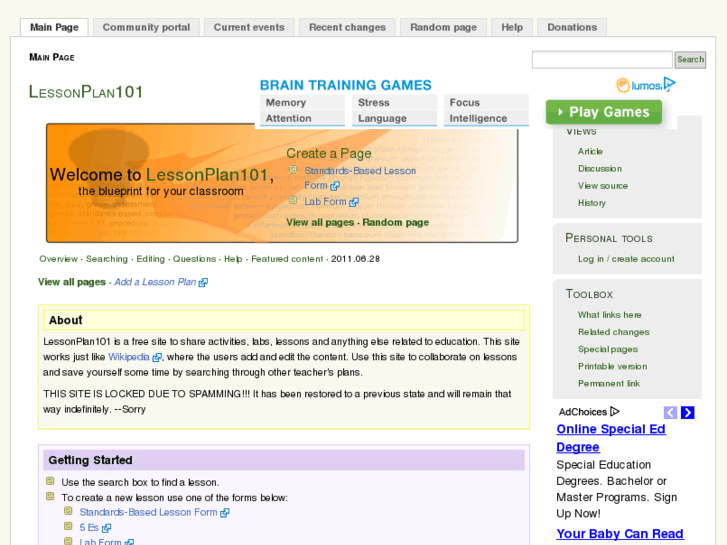Open the Overview link
This screenshot has height=545, width=727.
(x=58, y=259)
